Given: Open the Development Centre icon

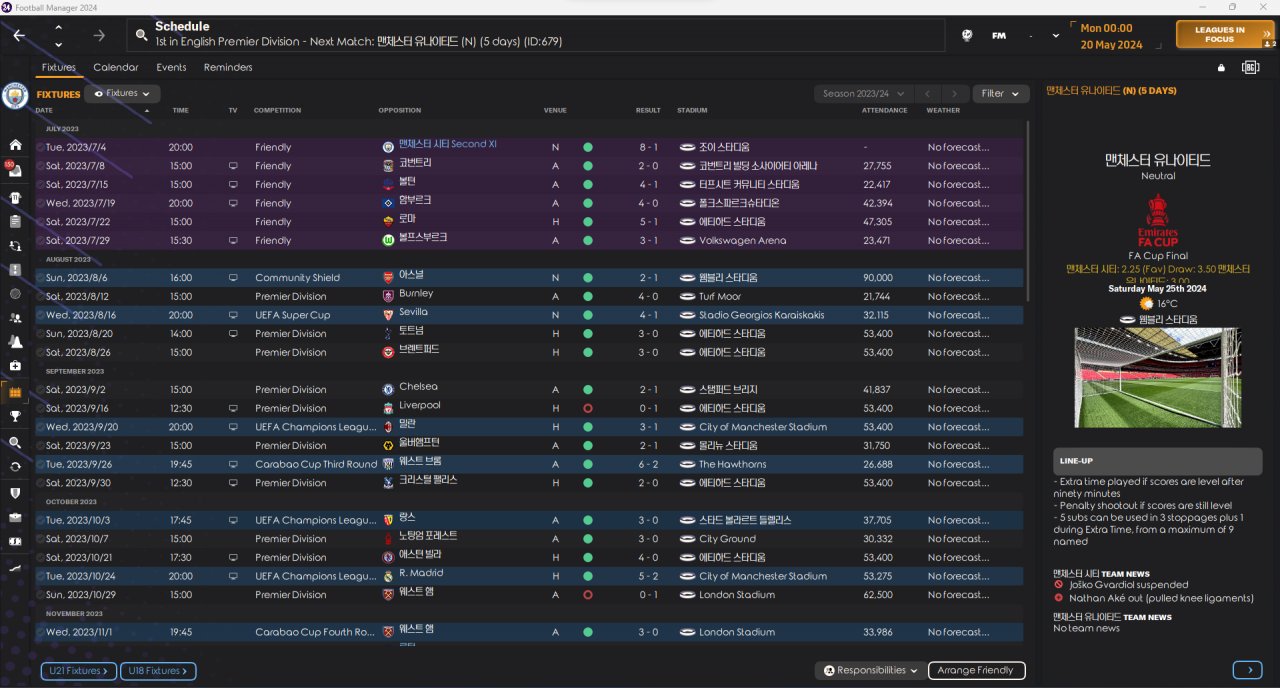Looking at the screenshot, I should click(15, 568).
